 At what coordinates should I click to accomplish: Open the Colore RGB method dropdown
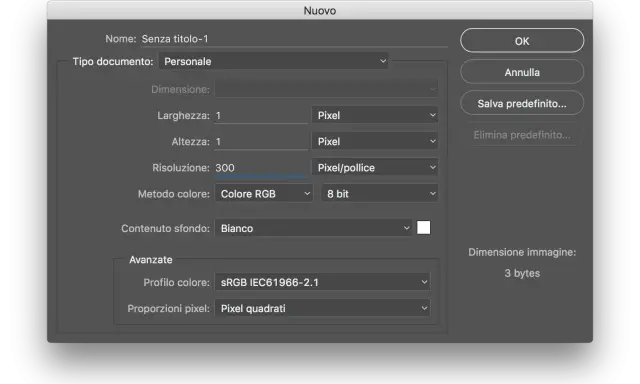click(264, 194)
